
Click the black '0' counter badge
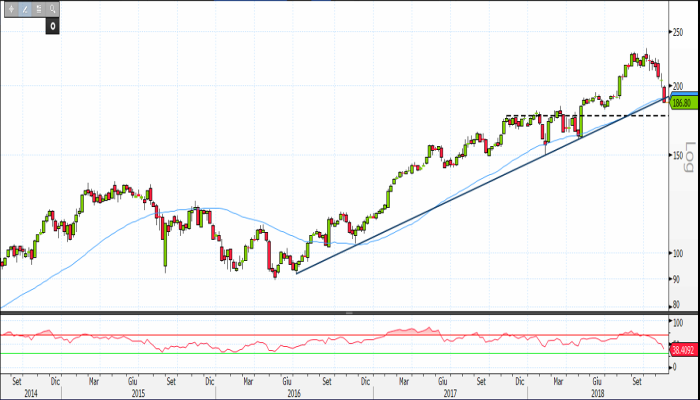click(51, 25)
